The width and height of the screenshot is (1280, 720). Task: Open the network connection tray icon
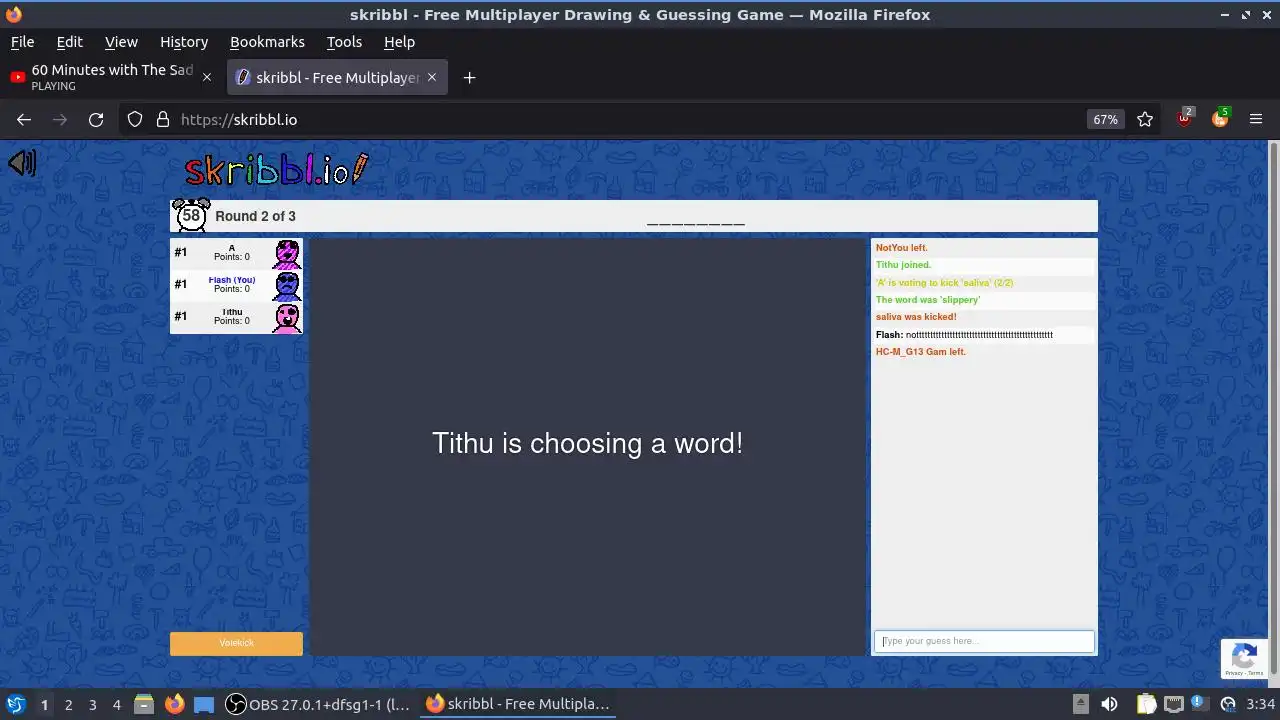click(1174, 704)
